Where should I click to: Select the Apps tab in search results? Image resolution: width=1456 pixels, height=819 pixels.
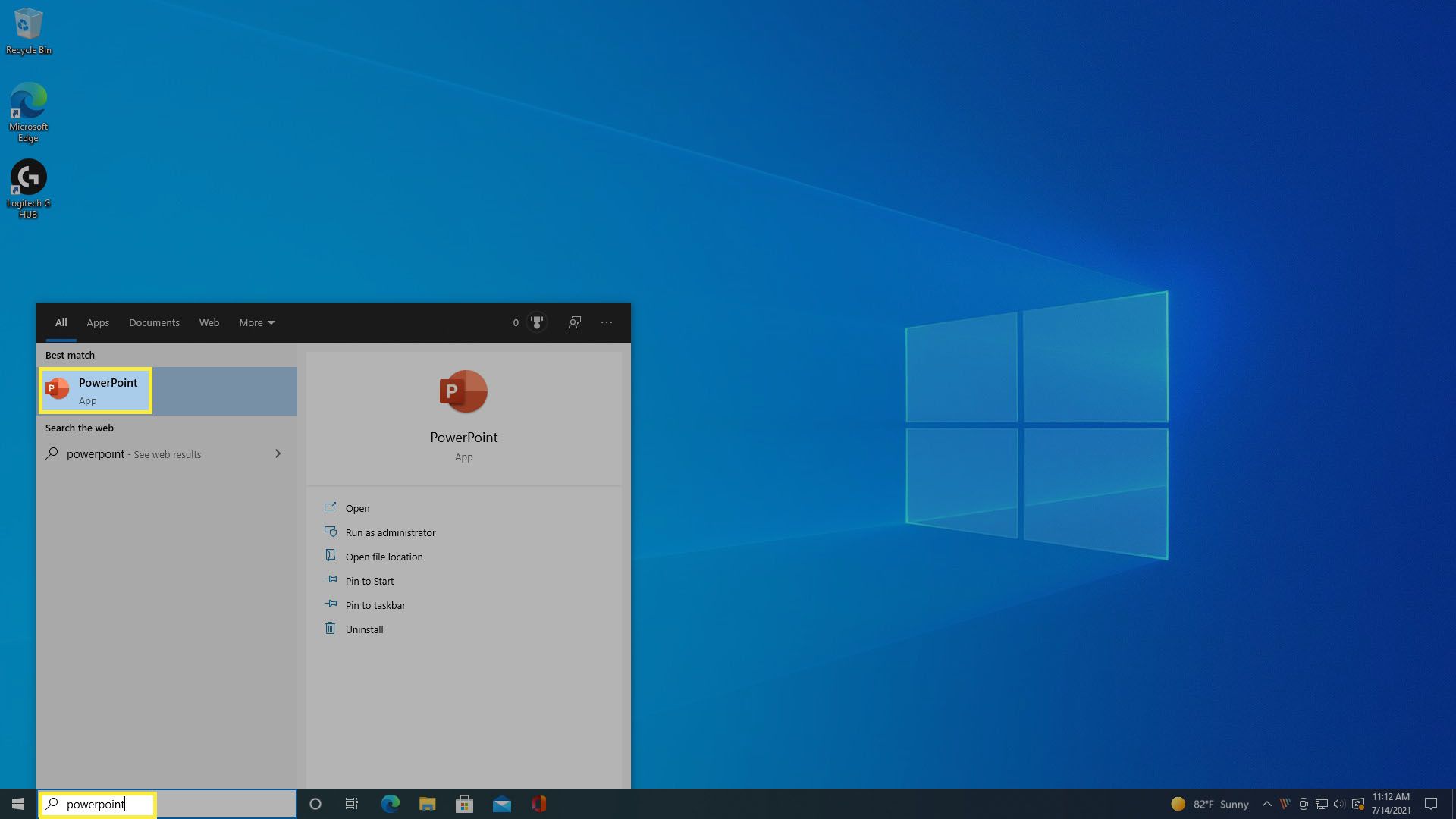coord(97,322)
